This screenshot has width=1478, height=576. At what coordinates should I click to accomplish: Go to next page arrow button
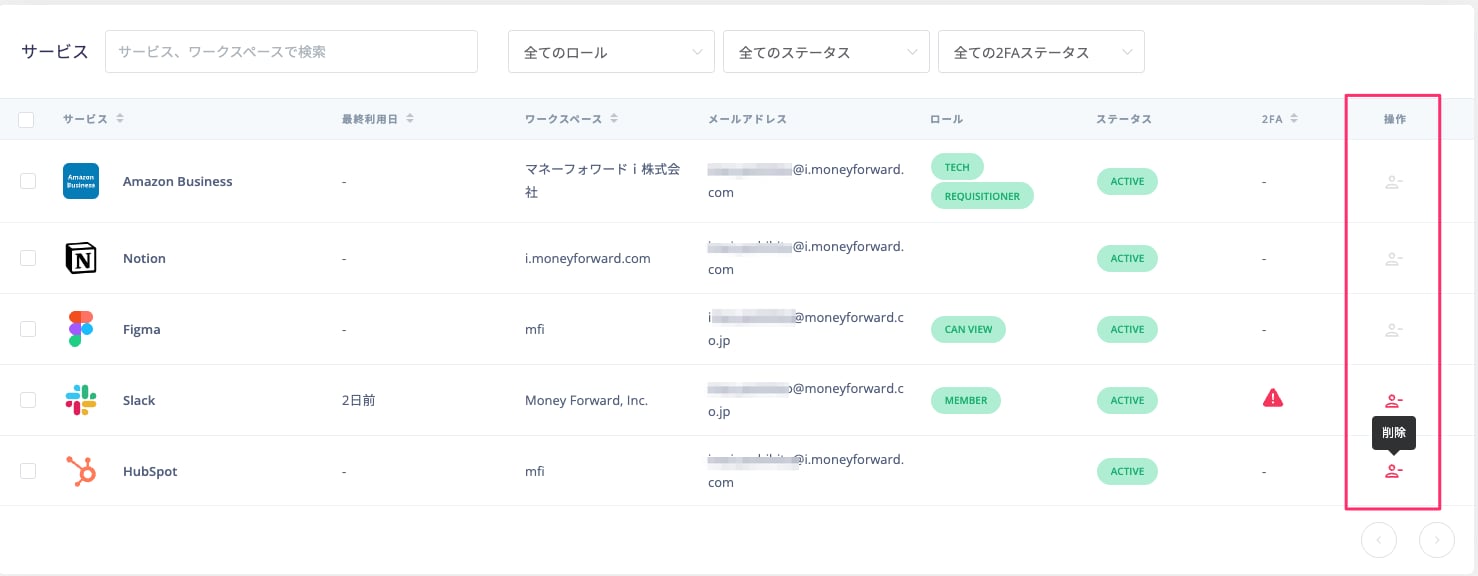(1437, 540)
